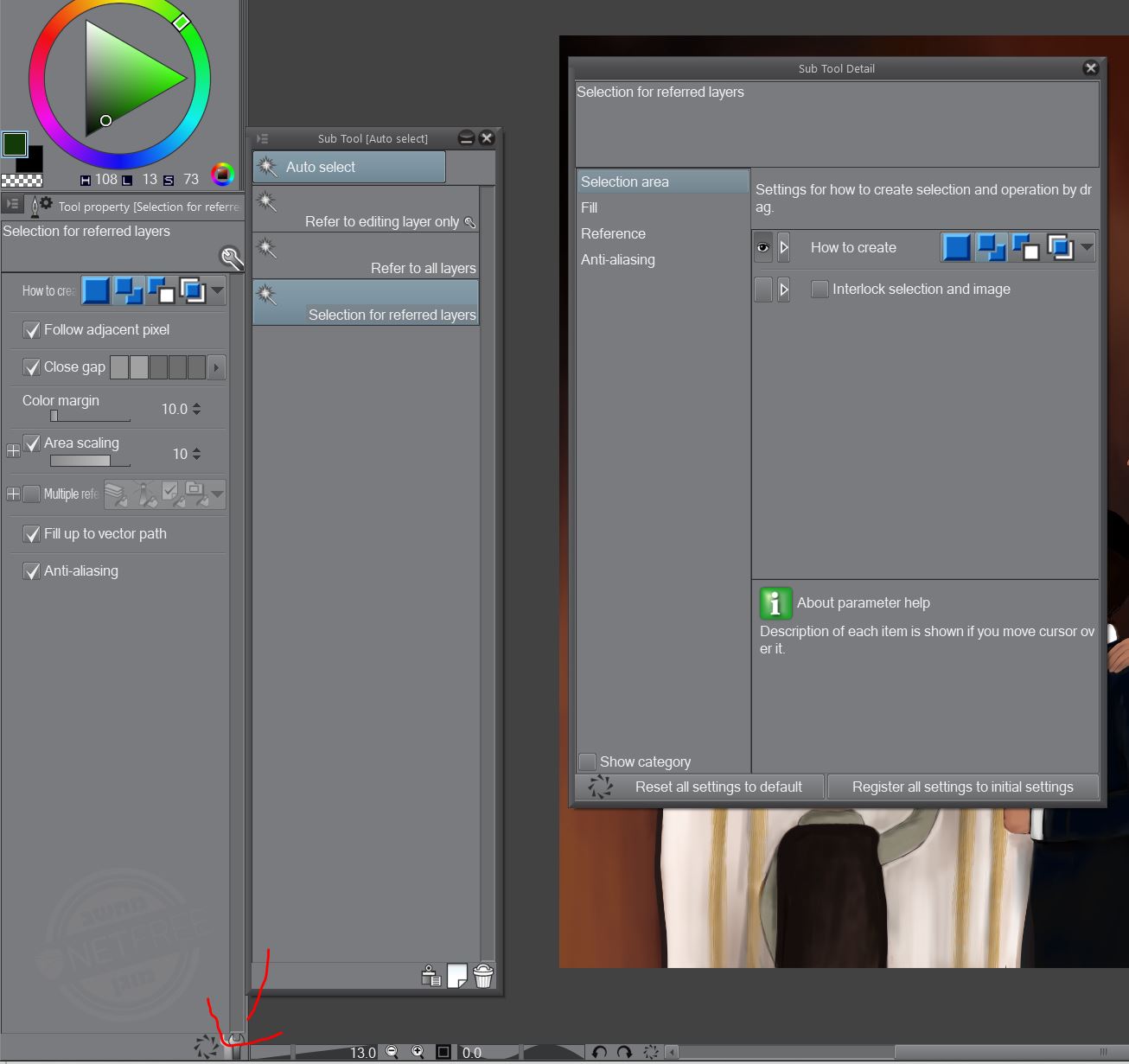Click Register all settings to initial settings
The height and width of the screenshot is (1064, 1129).
click(963, 787)
